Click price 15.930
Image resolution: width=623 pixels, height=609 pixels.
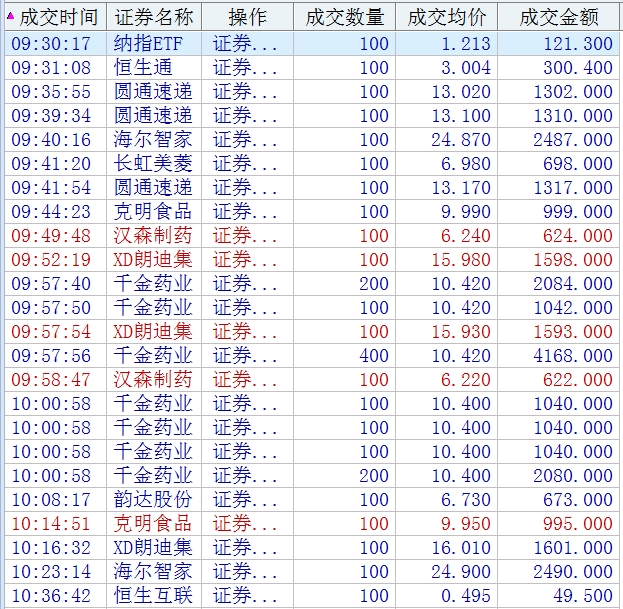(x=461, y=331)
